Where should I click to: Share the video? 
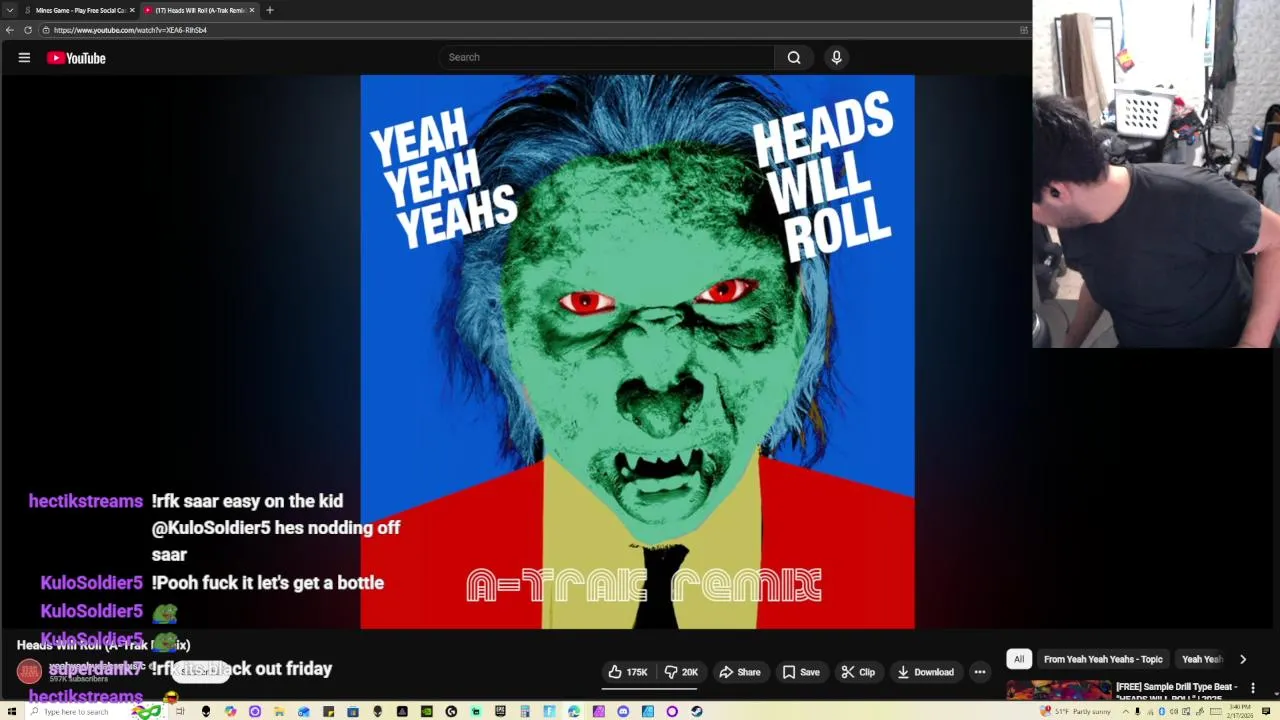click(740, 672)
